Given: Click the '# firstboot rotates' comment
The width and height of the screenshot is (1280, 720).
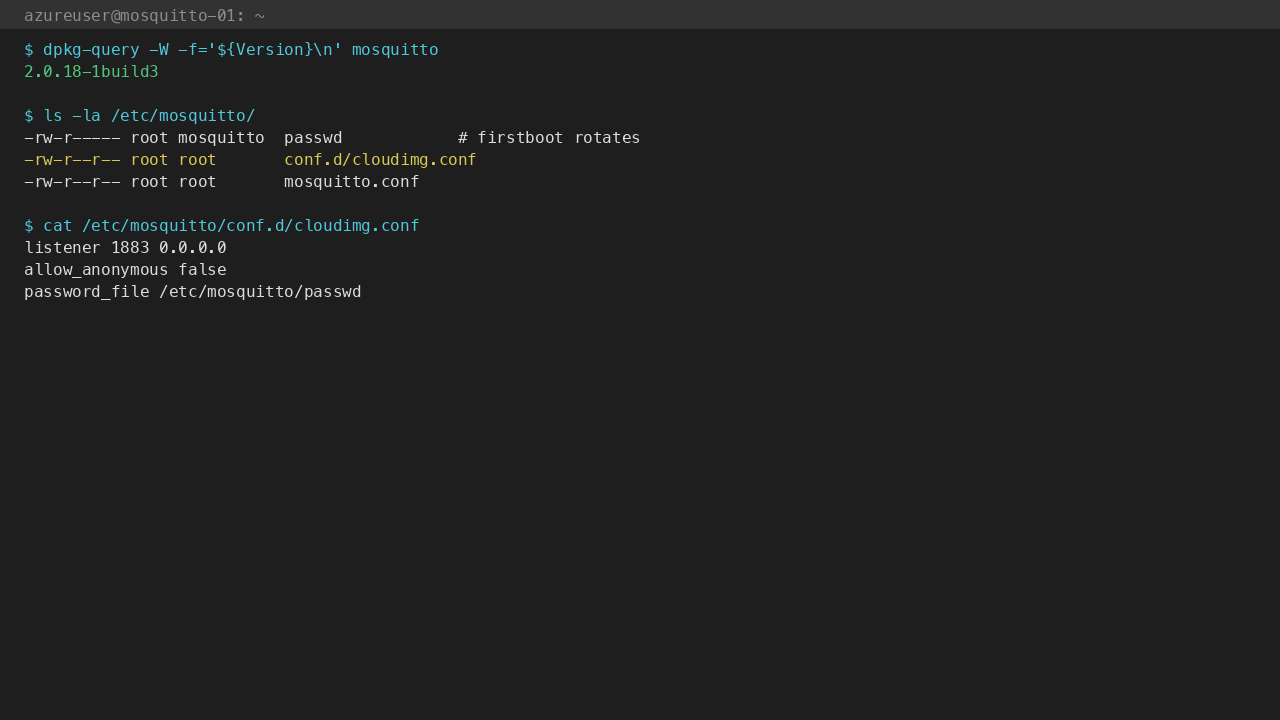Looking at the screenshot, I should coord(549,138).
